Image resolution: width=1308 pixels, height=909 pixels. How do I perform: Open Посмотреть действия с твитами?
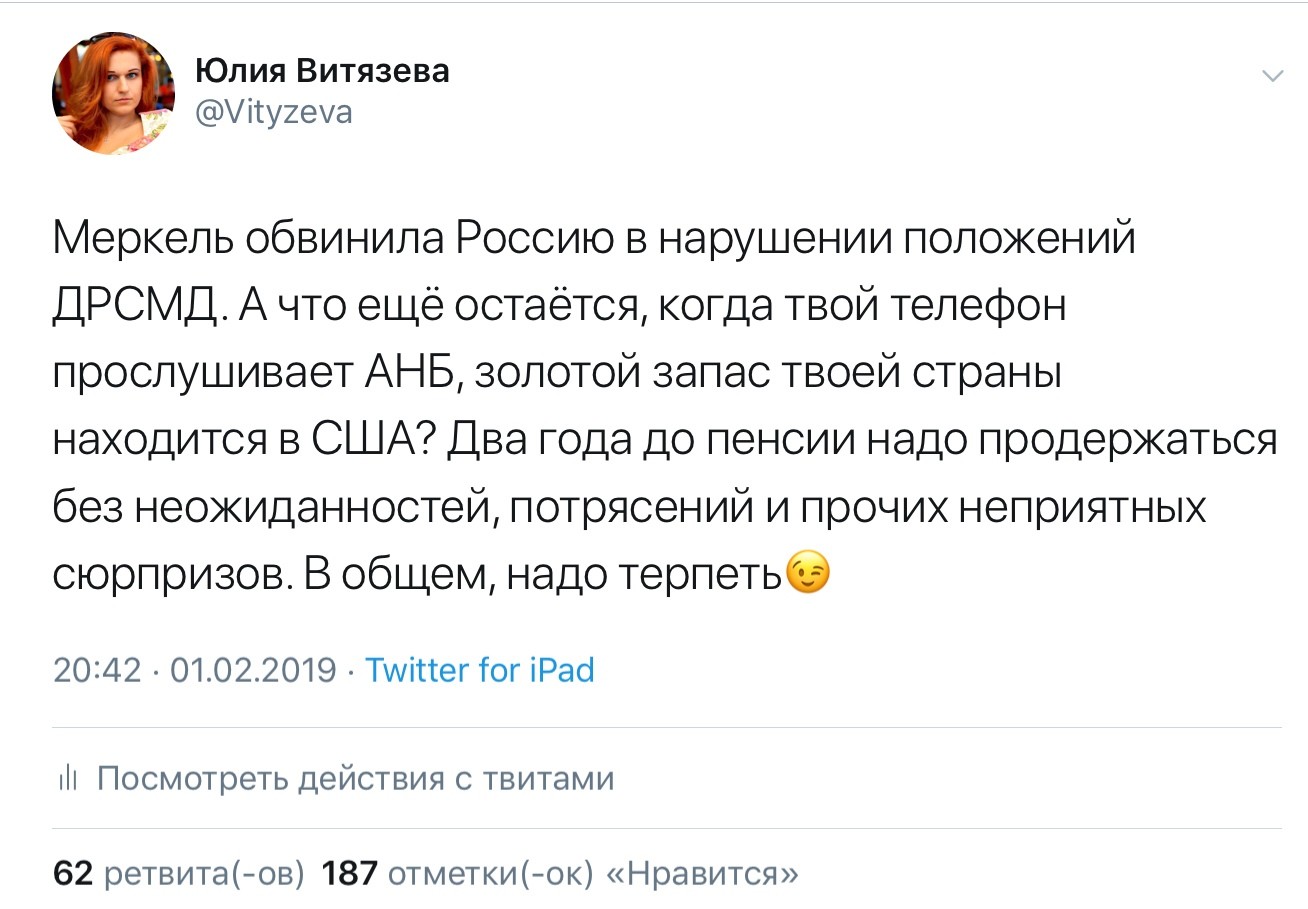coord(355,778)
